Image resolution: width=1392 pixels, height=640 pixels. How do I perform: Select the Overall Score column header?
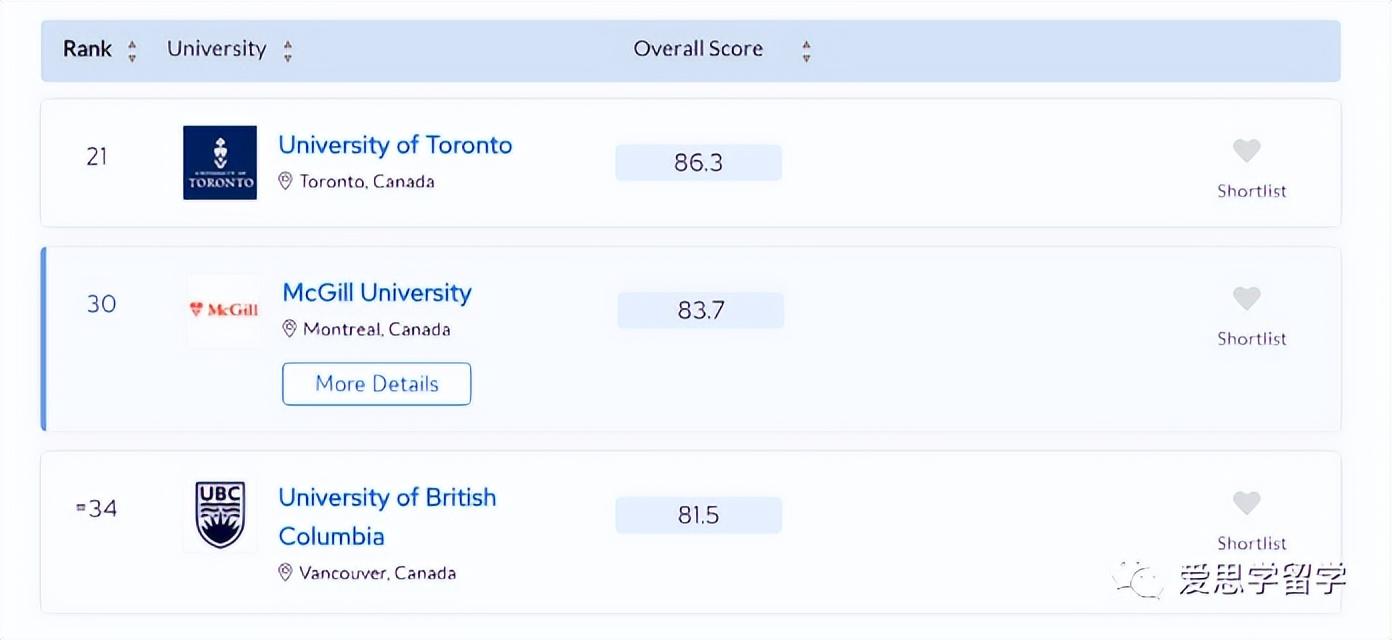[x=698, y=49]
